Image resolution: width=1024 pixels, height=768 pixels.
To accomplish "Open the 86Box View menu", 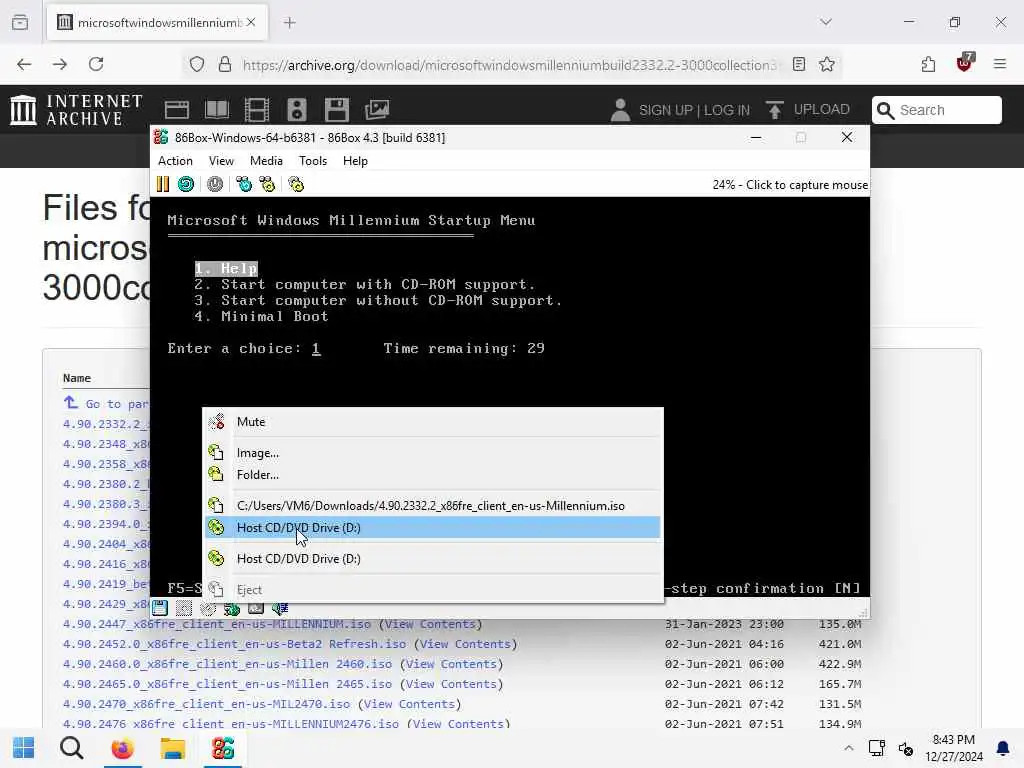I will tap(221, 161).
